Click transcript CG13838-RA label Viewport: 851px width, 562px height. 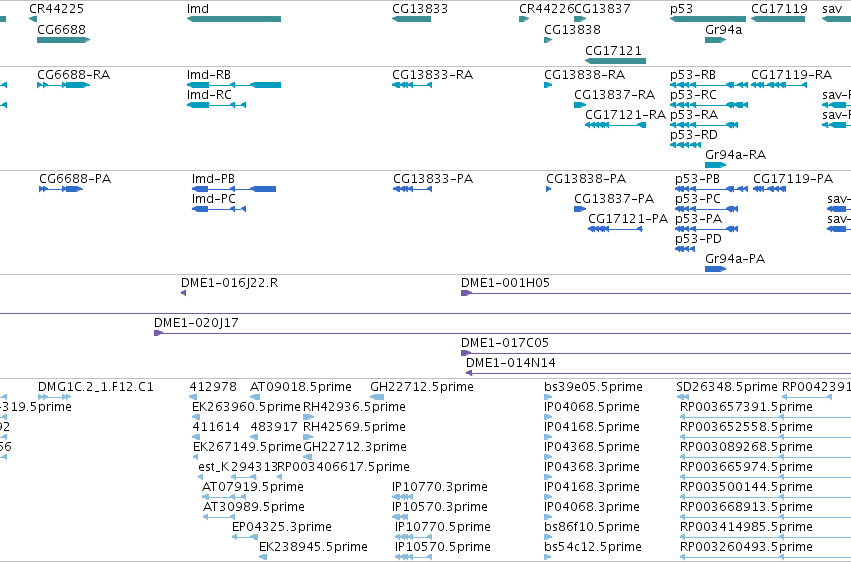coord(584,74)
